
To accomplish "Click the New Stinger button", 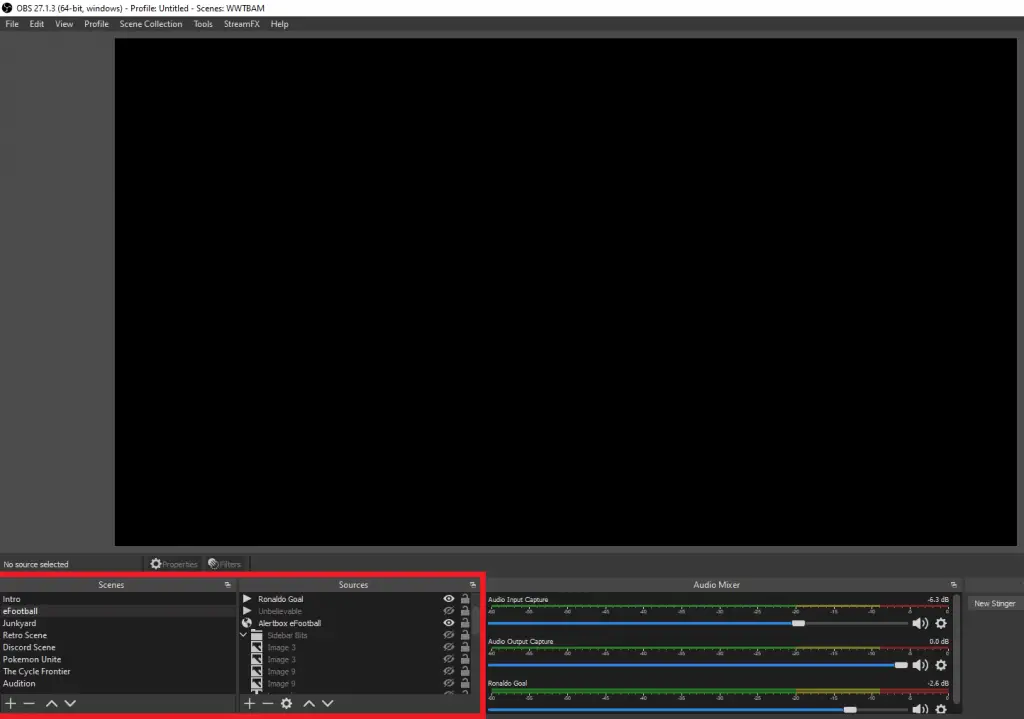I will (x=995, y=603).
